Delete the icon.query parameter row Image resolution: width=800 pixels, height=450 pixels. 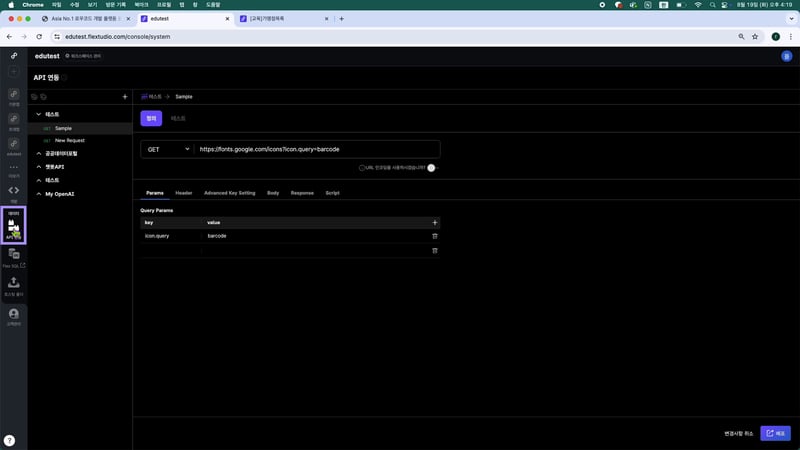[434, 236]
